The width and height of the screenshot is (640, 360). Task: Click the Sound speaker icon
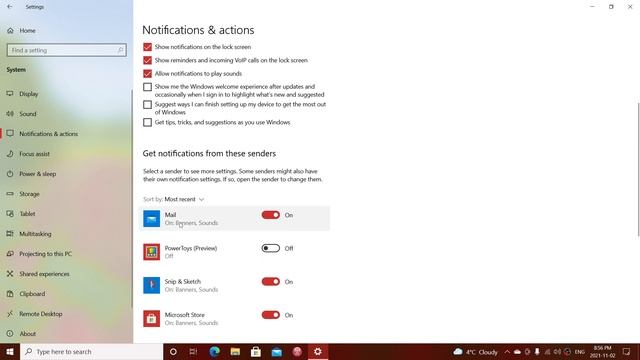click(x=10, y=113)
